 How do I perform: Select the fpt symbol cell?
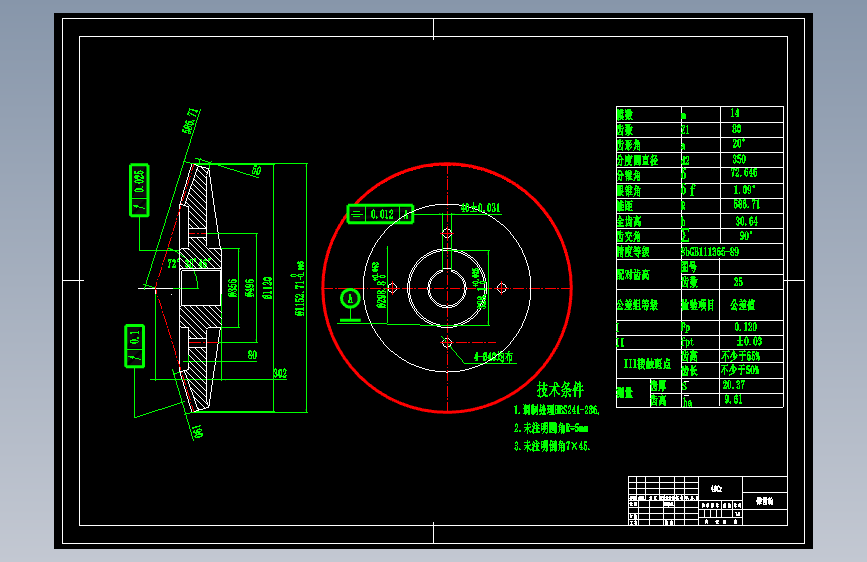tap(688, 342)
